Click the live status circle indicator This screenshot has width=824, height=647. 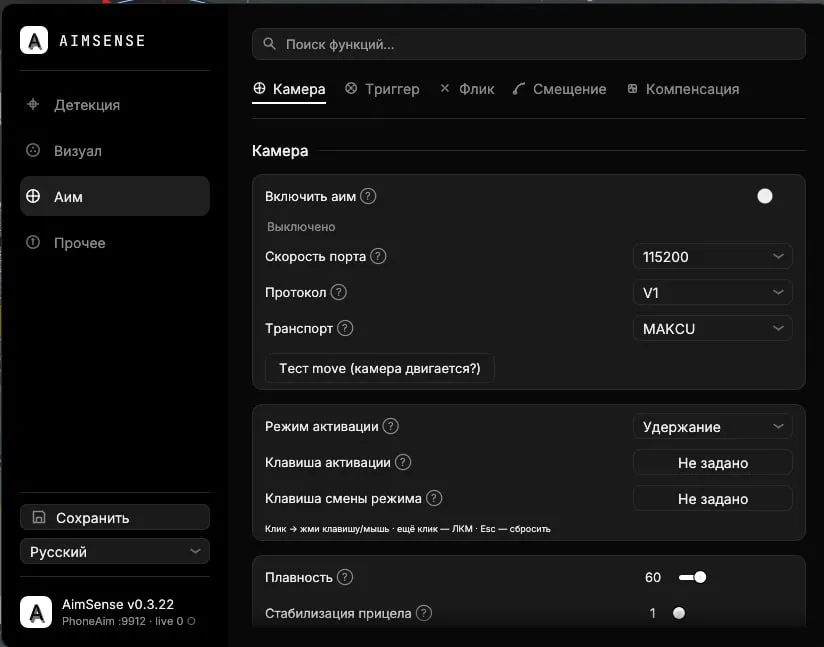(191, 621)
